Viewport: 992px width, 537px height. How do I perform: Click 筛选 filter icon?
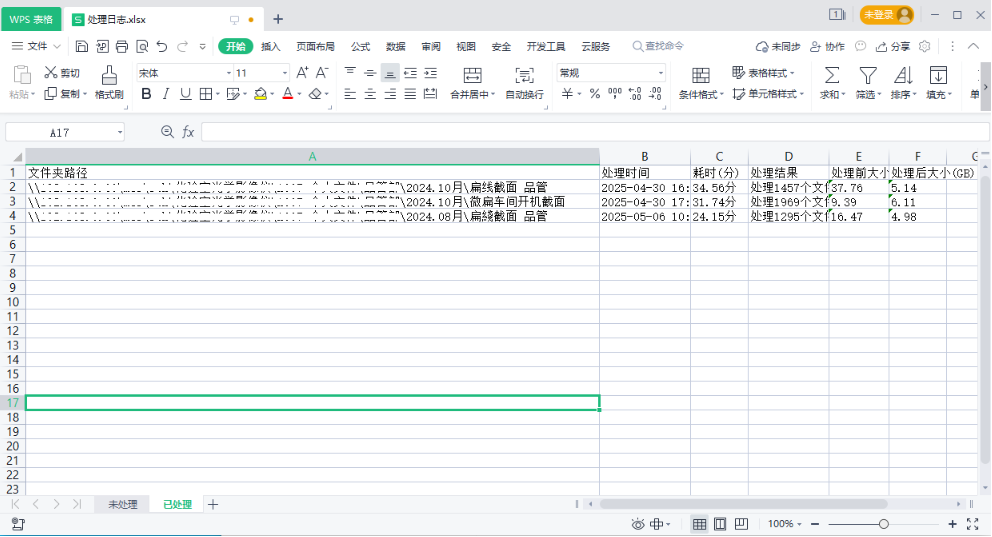868,83
